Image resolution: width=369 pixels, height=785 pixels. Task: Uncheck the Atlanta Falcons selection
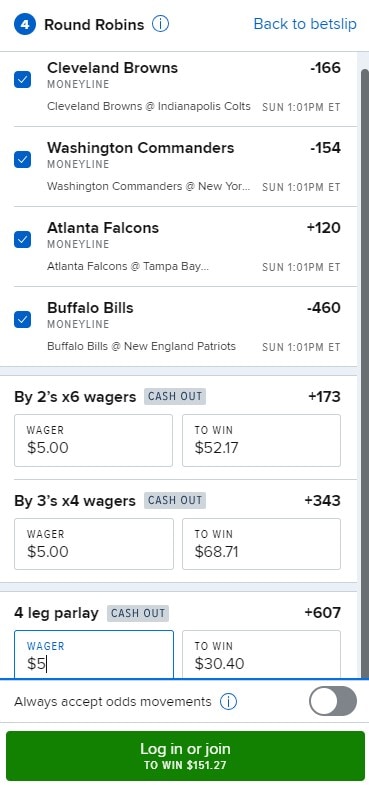[x=23, y=239]
